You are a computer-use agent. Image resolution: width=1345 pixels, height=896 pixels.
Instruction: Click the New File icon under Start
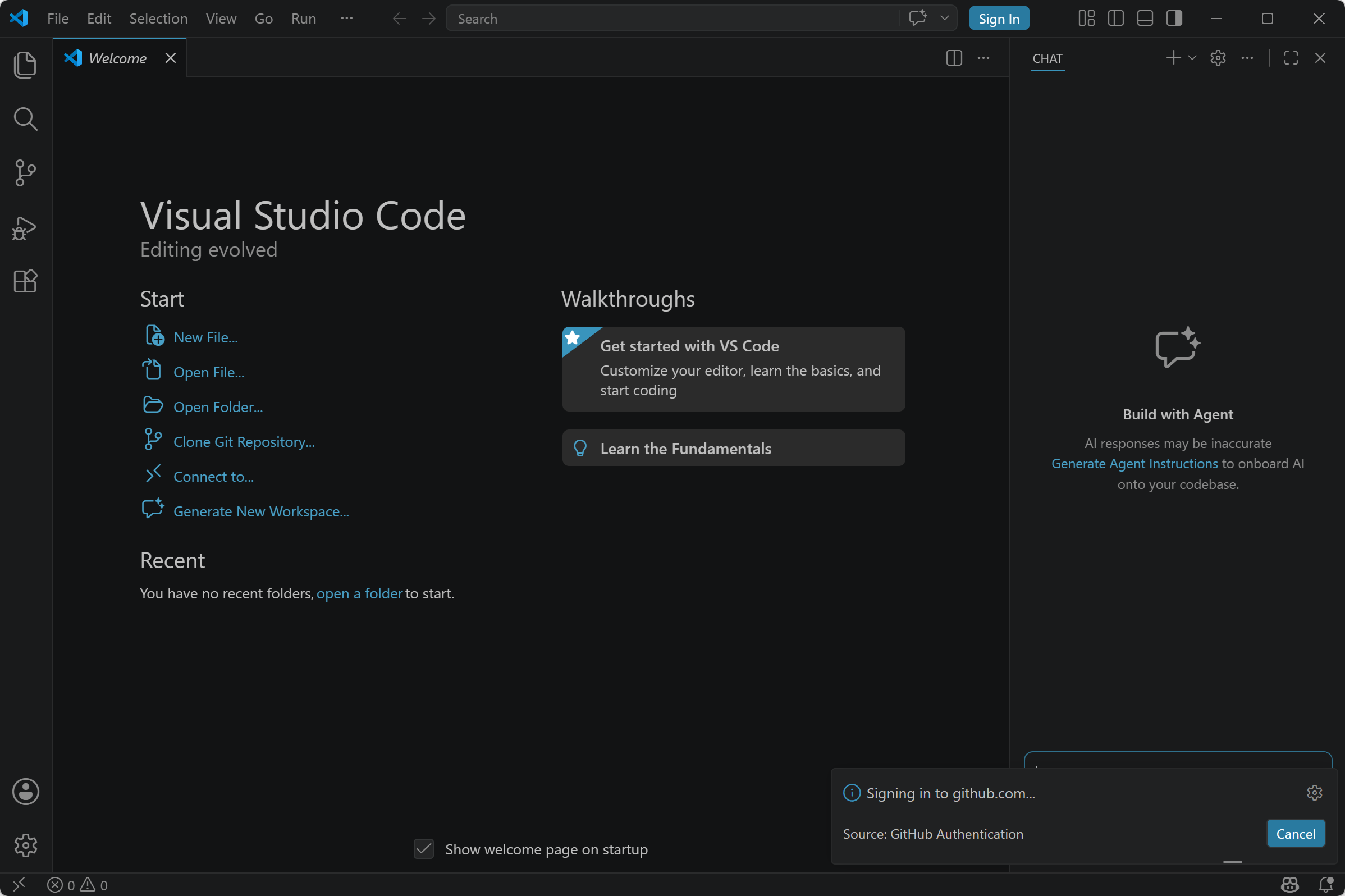point(154,336)
